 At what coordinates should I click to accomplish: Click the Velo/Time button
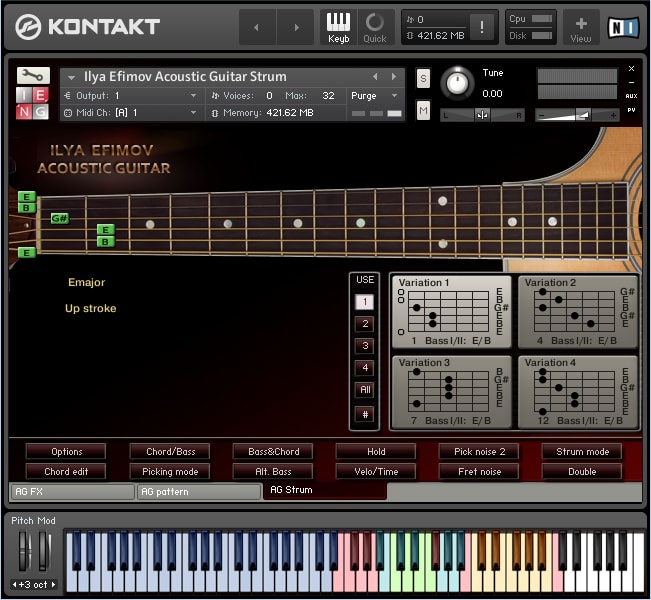pos(376,472)
